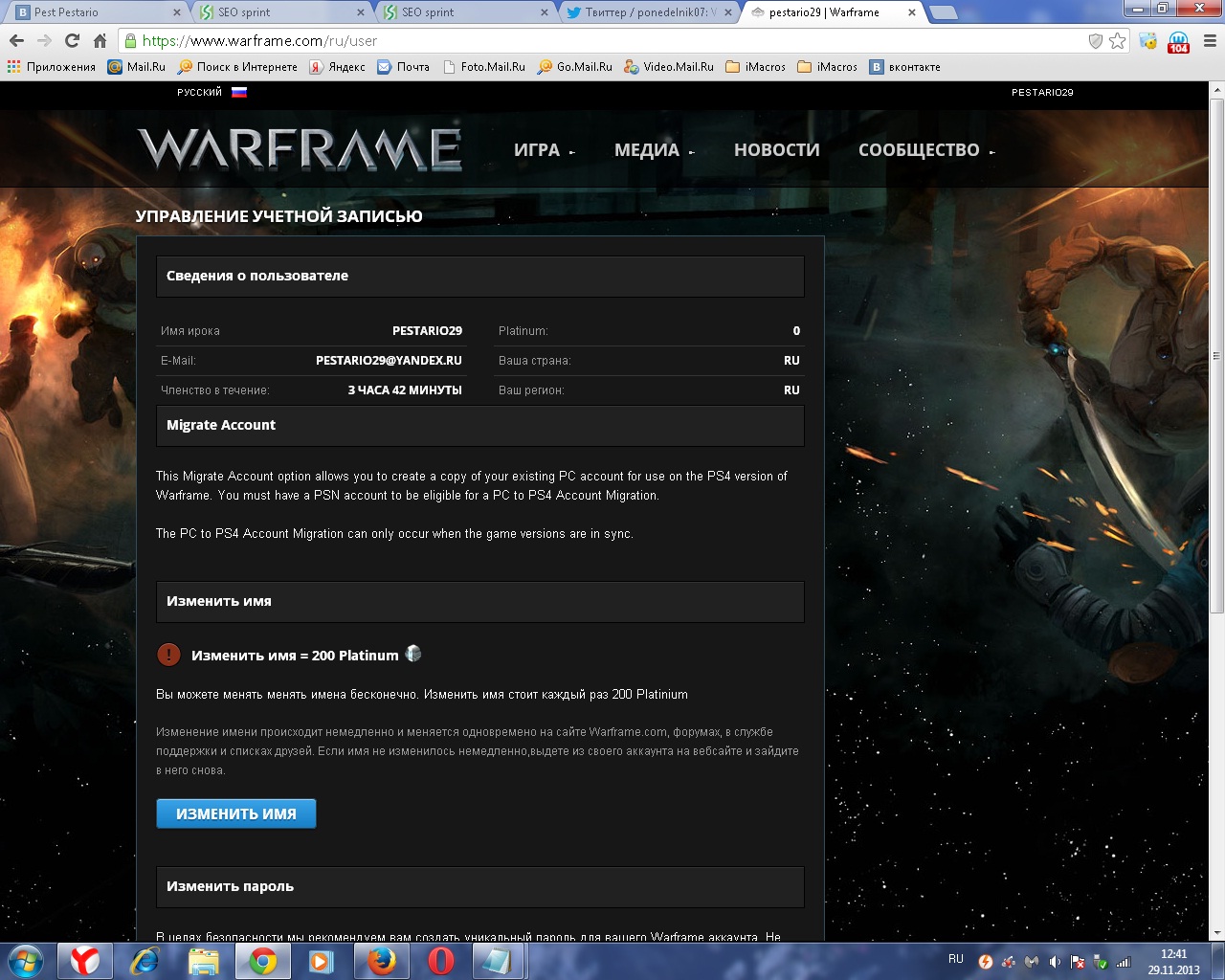
Task: Click the Platinum coin icon
Action: (412, 654)
